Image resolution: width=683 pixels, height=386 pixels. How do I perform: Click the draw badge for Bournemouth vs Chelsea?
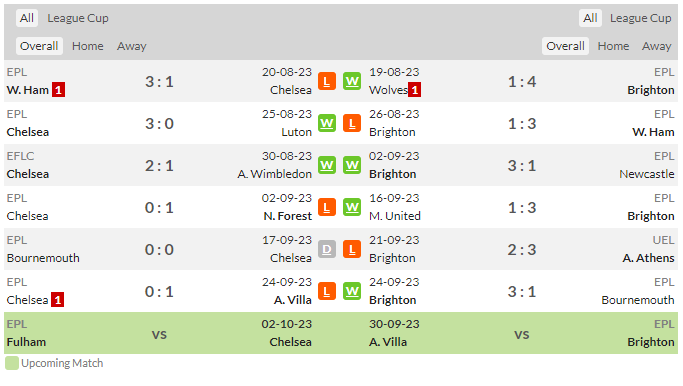click(327, 249)
